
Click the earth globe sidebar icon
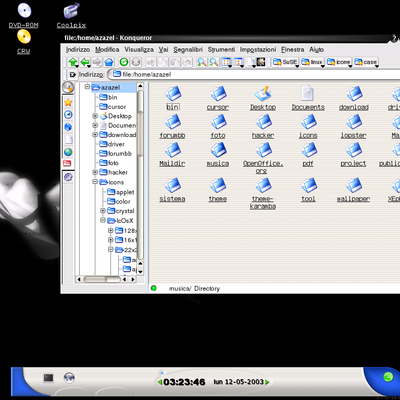68,152
